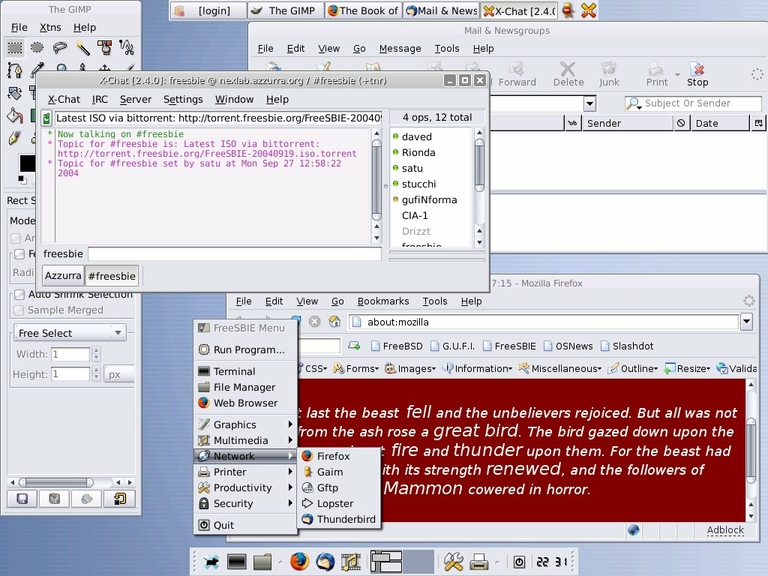The width and height of the screenshot is (768, 576).
Task: Open the Settings menu in X-Chat
Action: click(x=183, y=99)
